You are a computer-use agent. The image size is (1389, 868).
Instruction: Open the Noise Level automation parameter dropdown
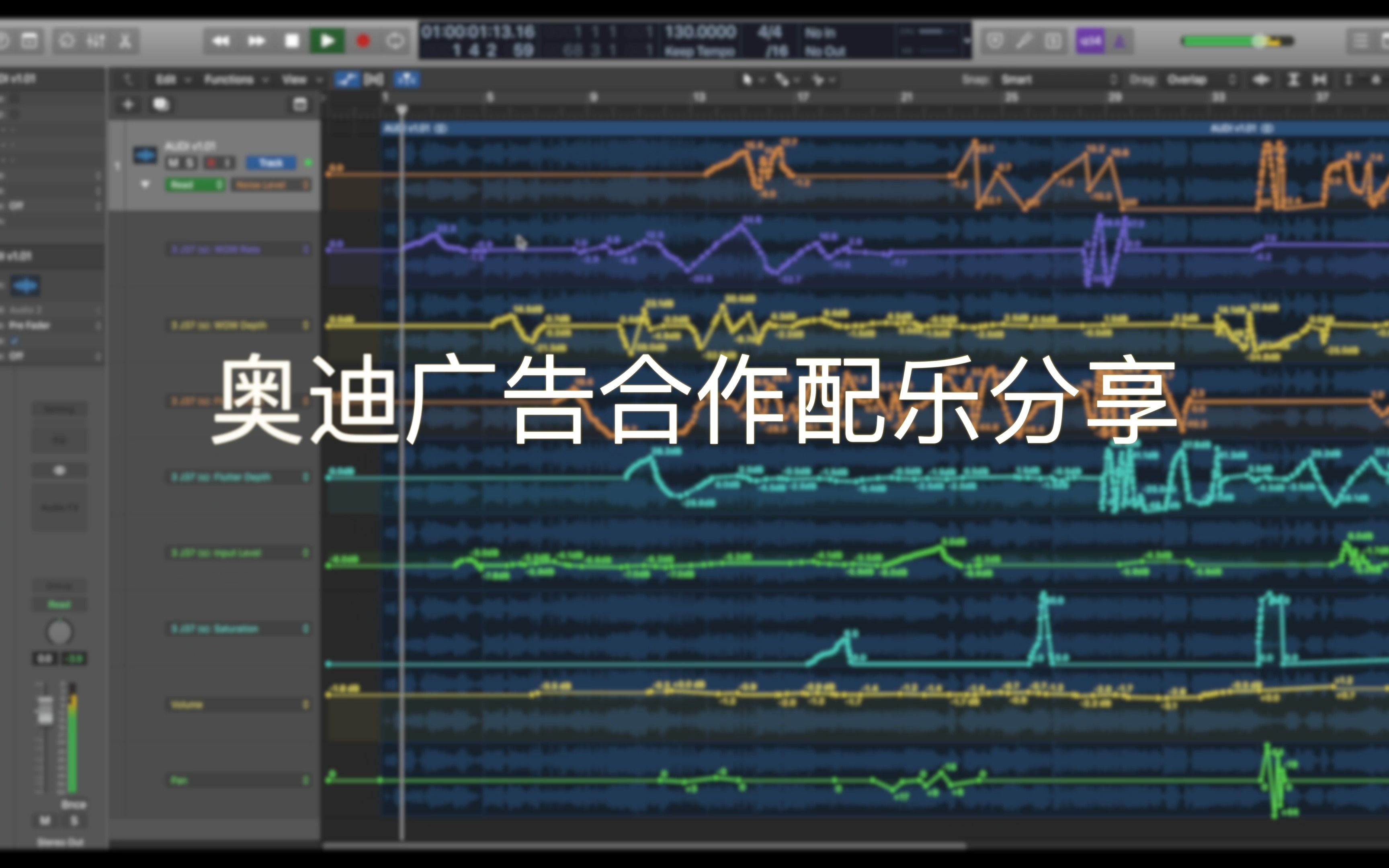tap(271, 185)
